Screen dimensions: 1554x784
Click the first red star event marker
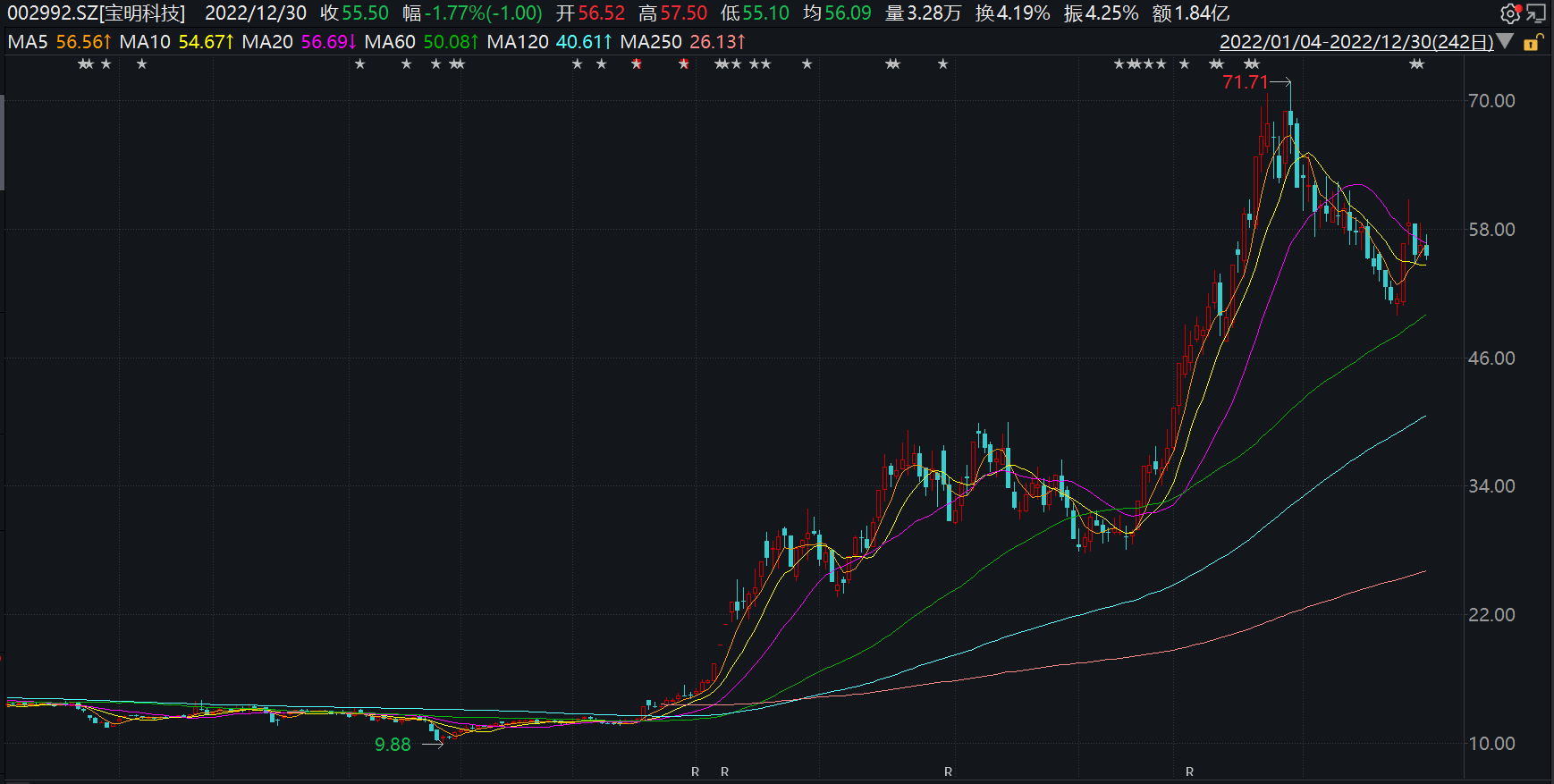click(x=637, y=64)
